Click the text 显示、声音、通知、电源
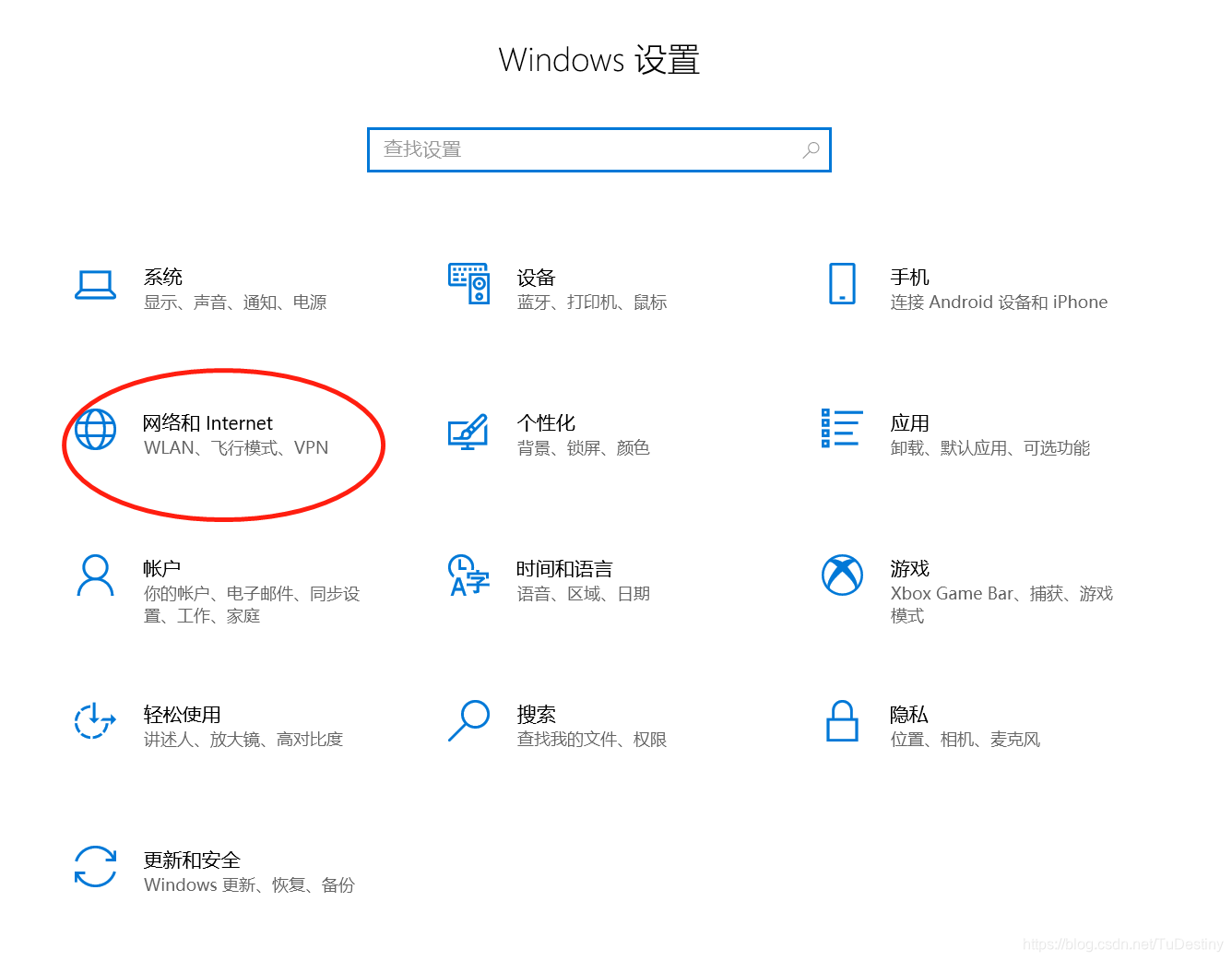 (235, 303)
